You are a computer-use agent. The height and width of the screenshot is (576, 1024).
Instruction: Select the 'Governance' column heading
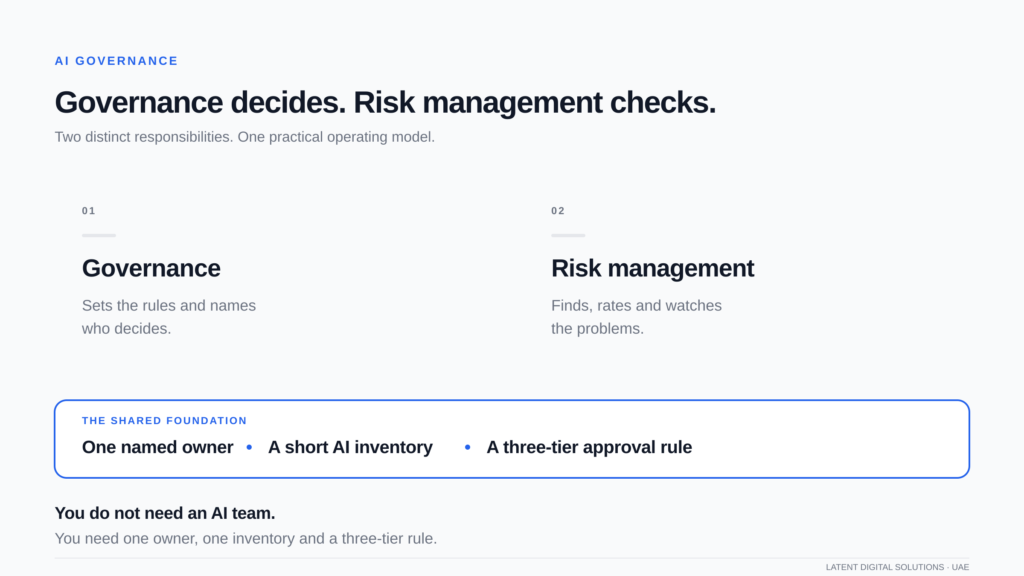151,268
